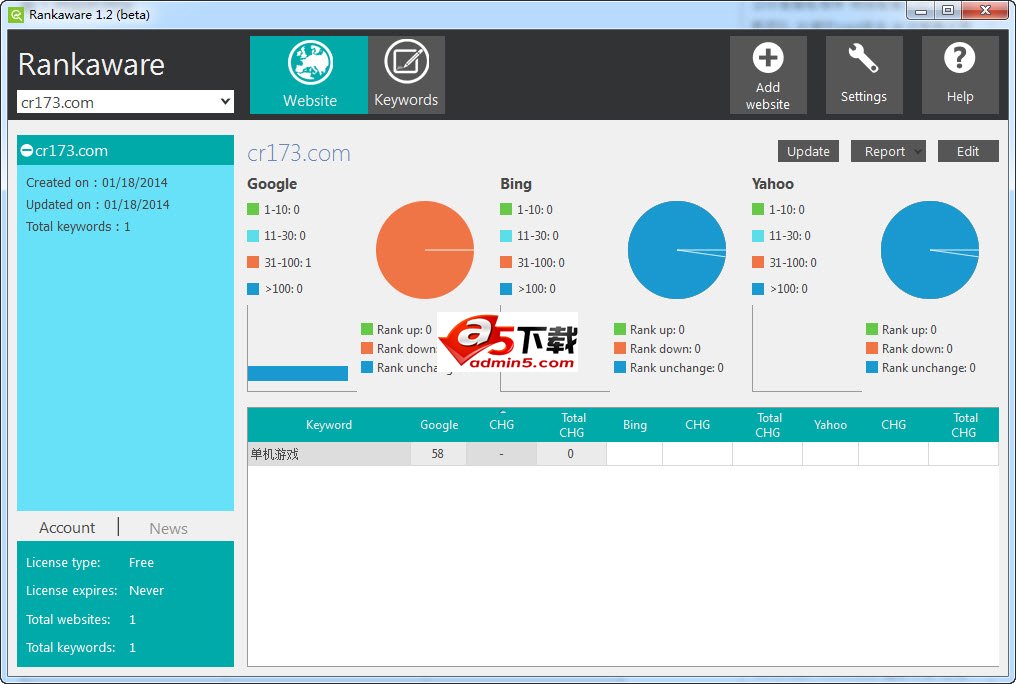Open the Report dropdown button
This screenshot has width=1016, height=684.
pos(888,152)
